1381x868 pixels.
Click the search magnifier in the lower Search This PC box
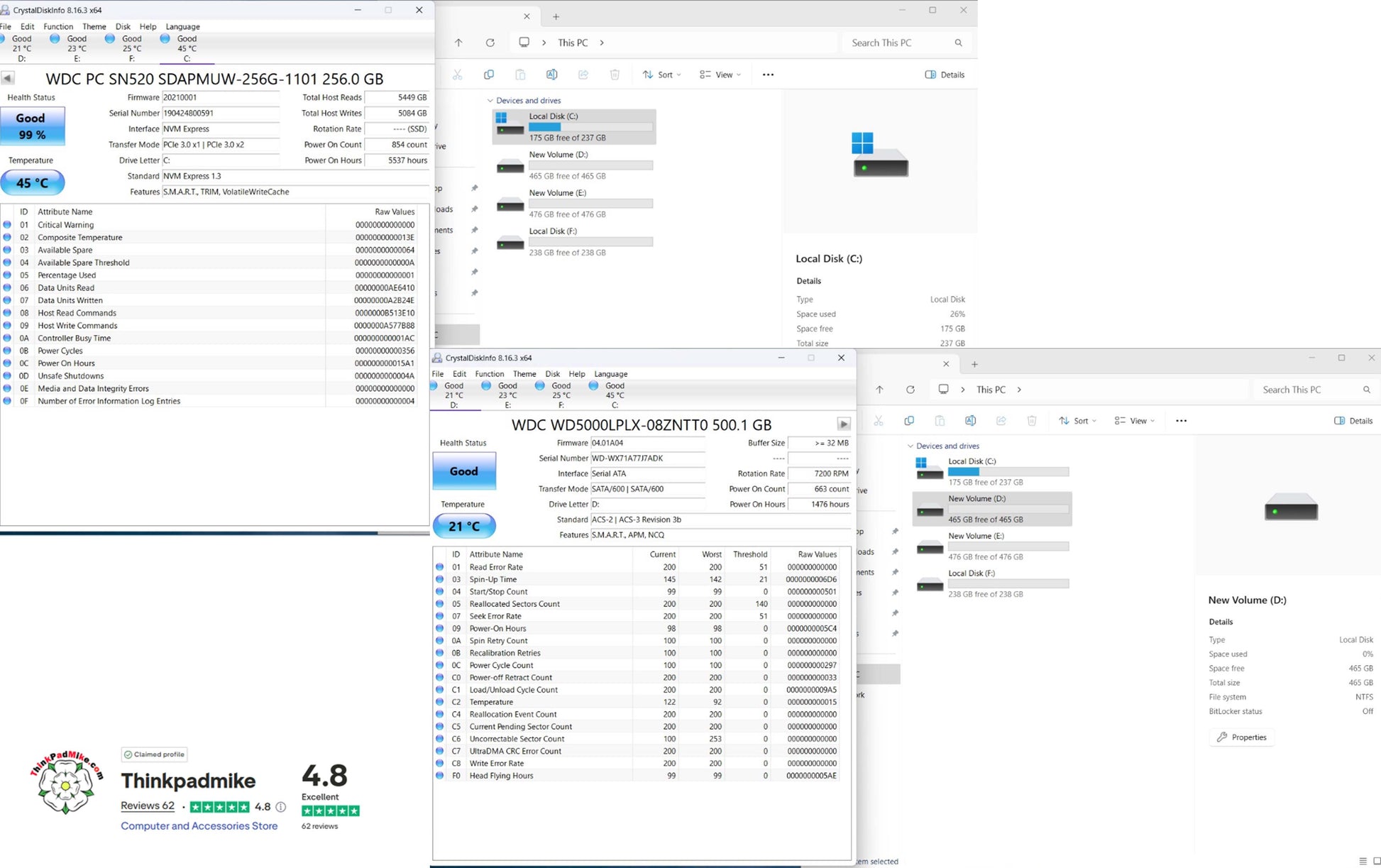click(x=1366, y=390)
